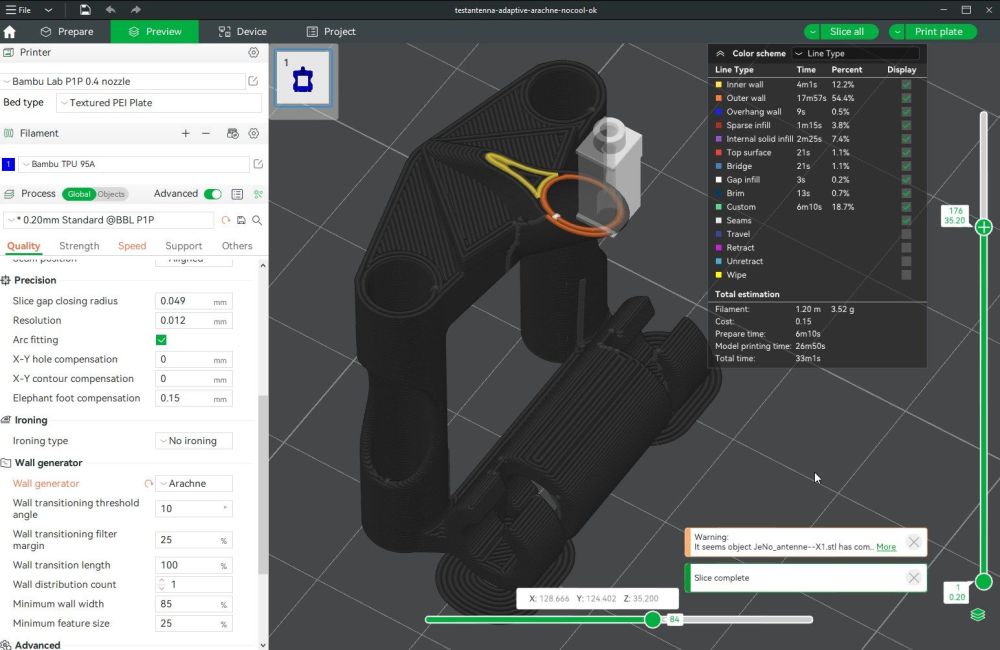Open the Bambu TPU 95A filament dropdown
The image size is (1000, 650).
pyautogui.click(x=134, y=164)
